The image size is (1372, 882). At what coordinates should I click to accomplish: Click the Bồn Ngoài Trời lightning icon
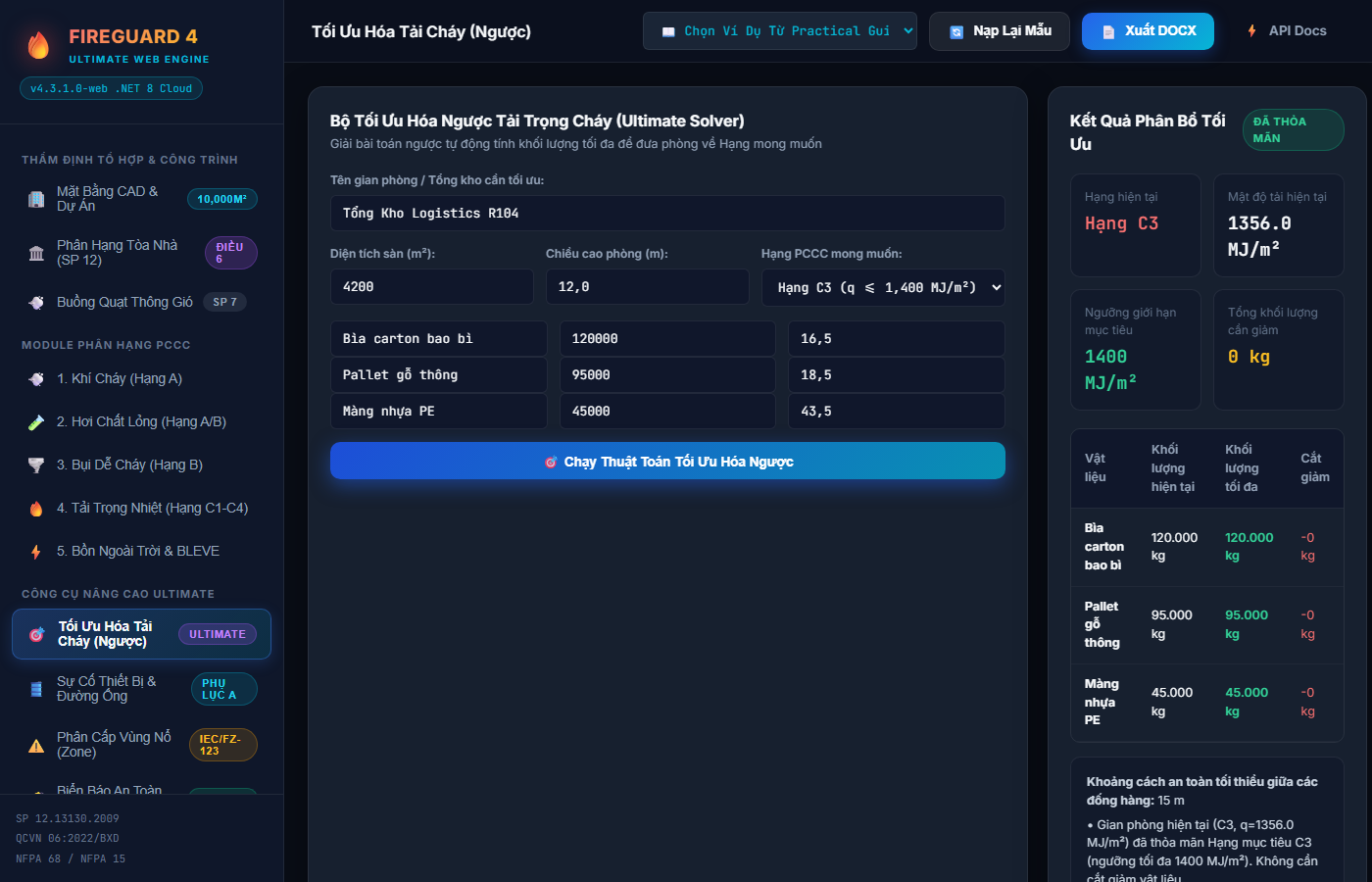tap(36, 551)
